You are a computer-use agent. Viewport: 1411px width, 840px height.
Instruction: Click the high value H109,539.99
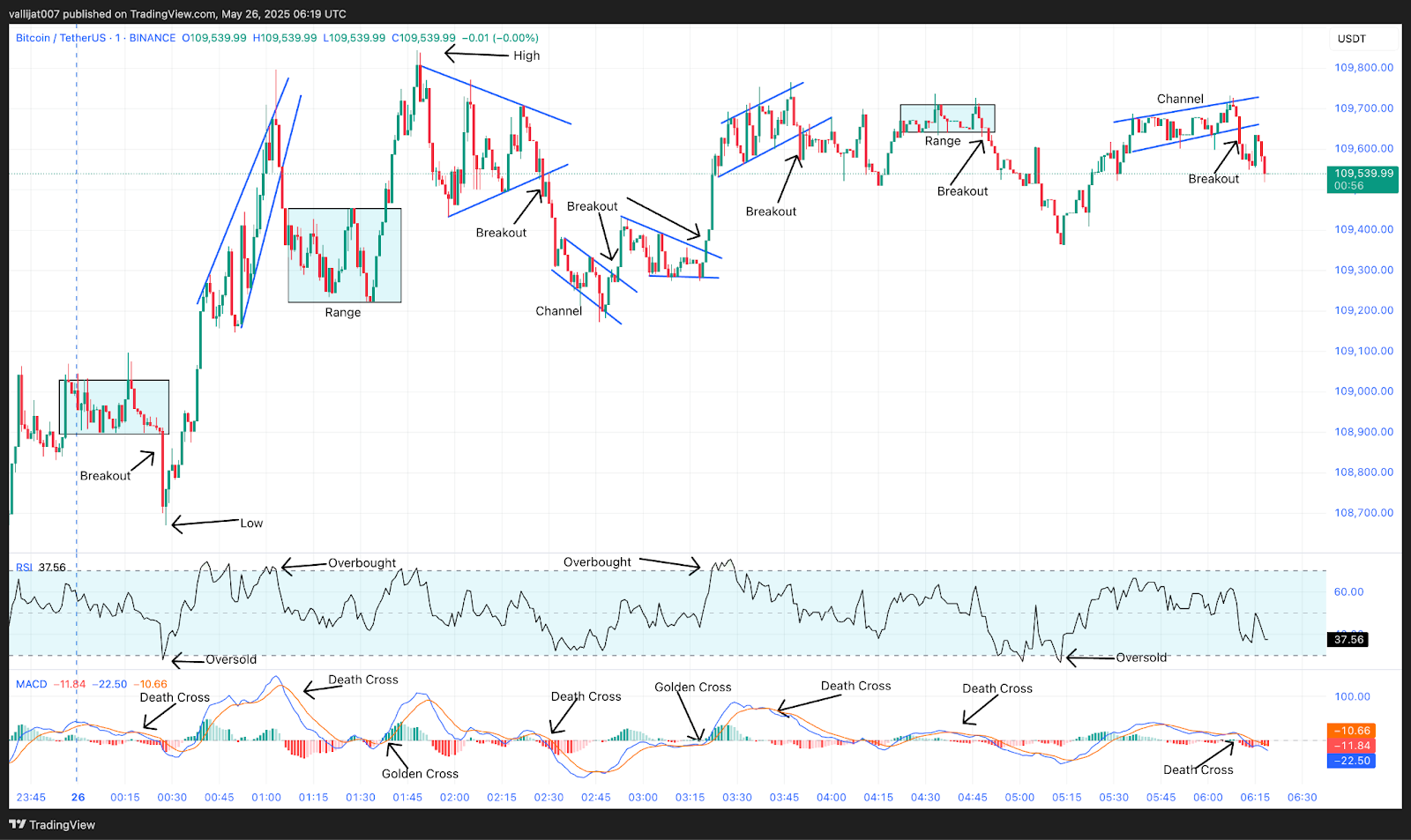pyautogui.click(x=285, y=38)
